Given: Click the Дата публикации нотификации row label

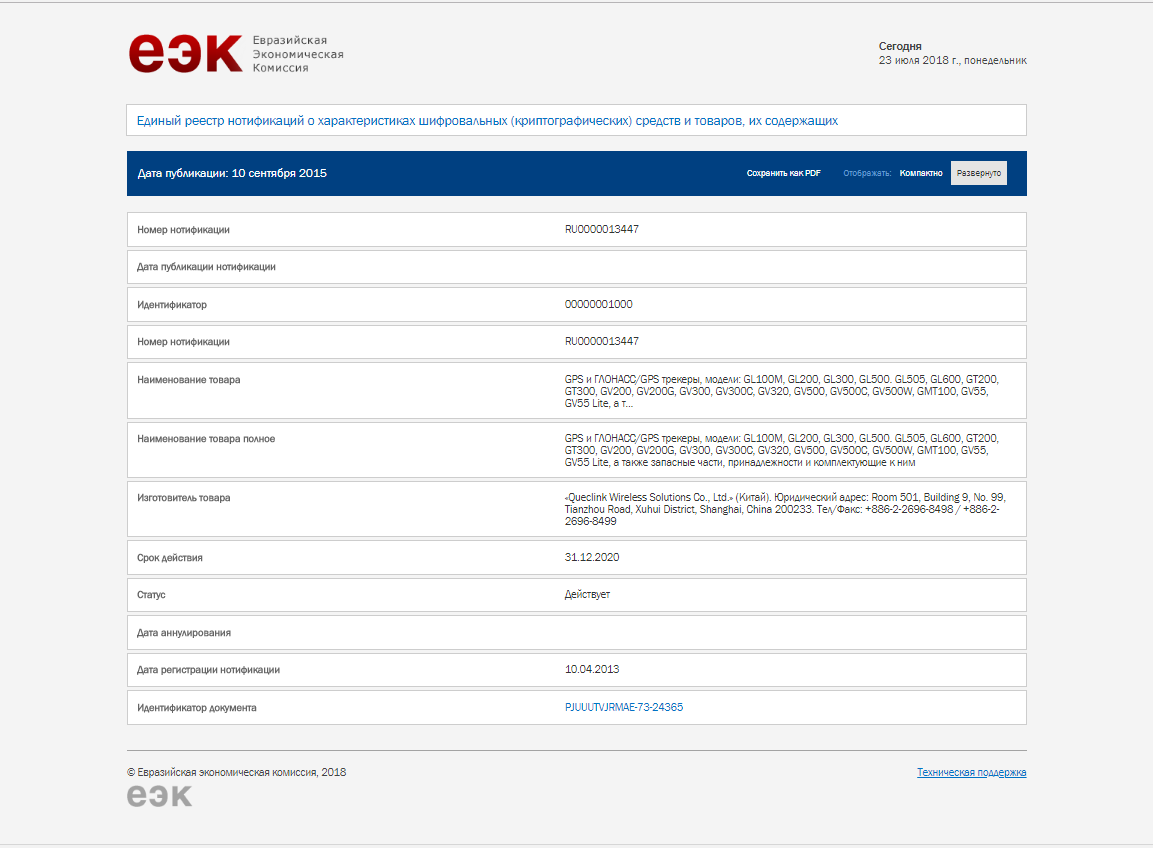Looking at the screenshot, I should pos(206,267).
